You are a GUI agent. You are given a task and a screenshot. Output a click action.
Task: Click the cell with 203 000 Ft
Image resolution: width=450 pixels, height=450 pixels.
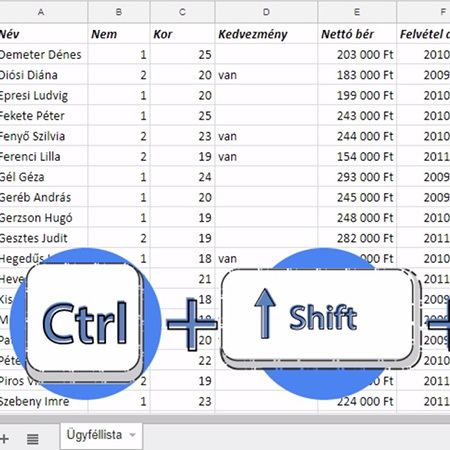357,54
